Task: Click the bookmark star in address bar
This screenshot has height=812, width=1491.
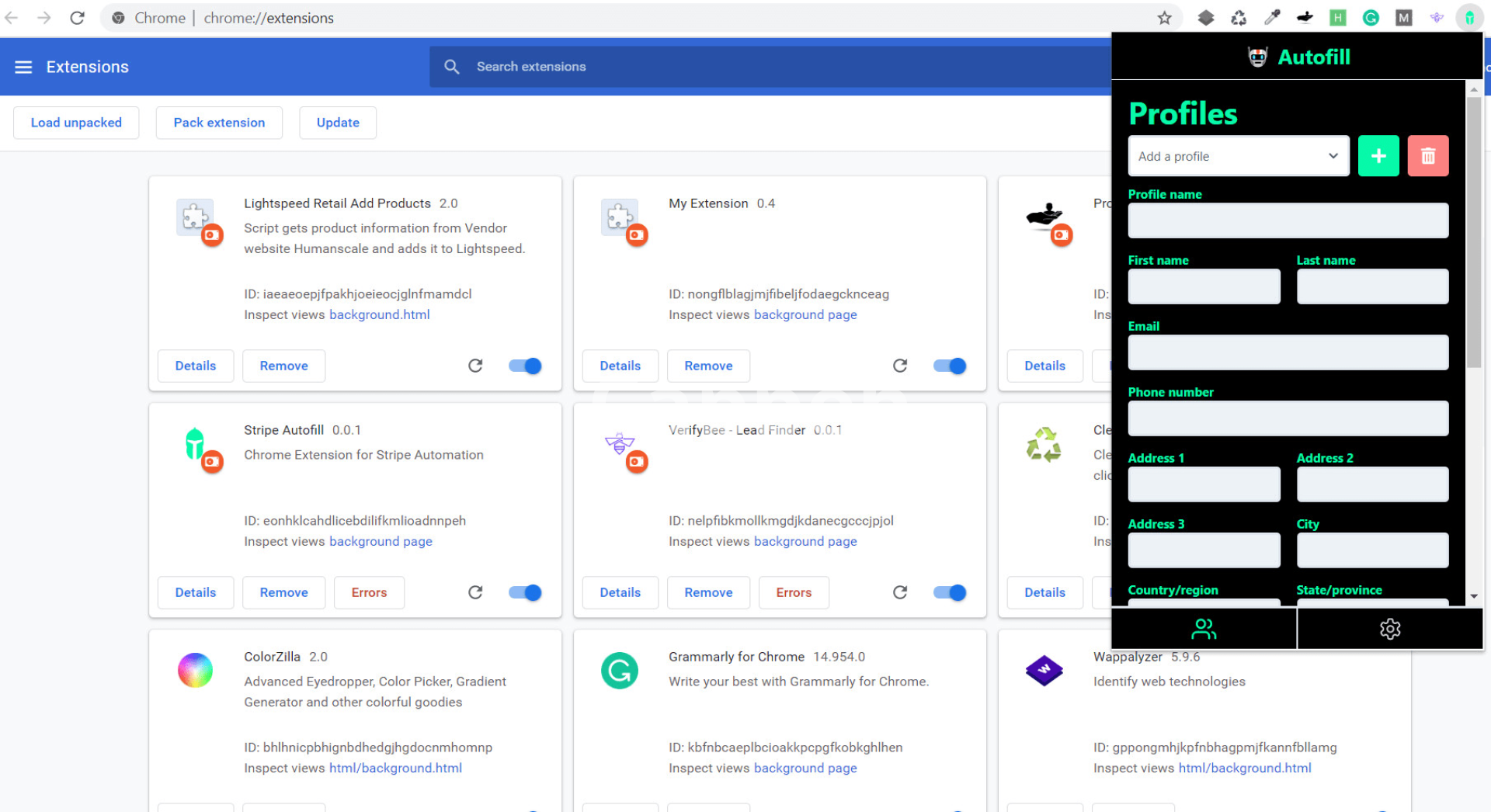Action: 1164,18
